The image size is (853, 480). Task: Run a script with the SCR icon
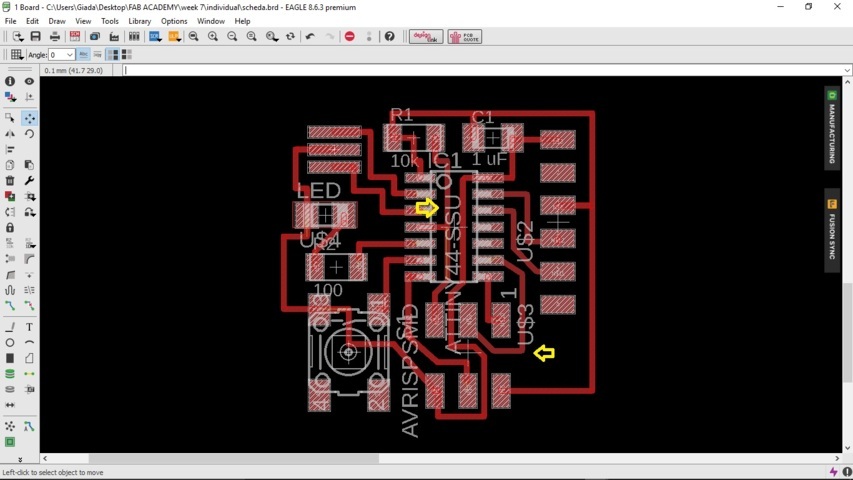(x=155, y=36)
